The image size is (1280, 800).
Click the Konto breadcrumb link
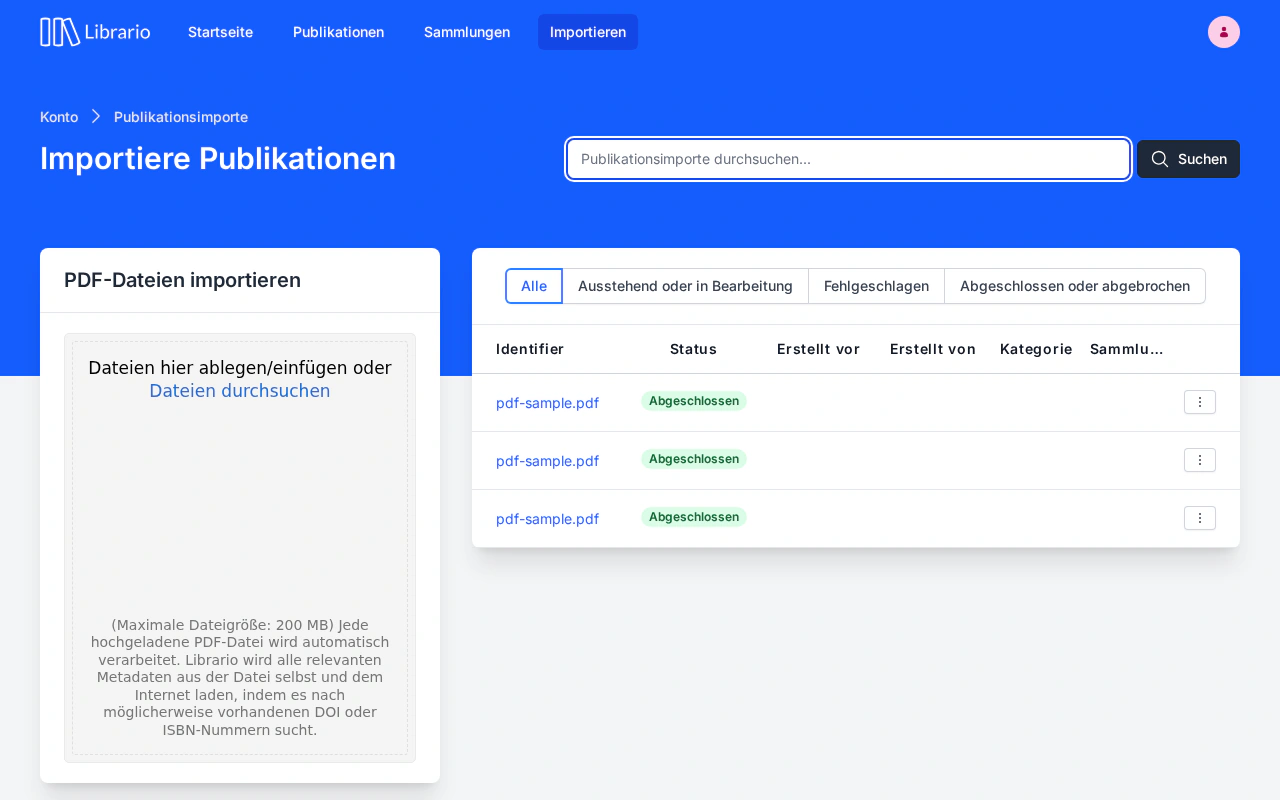pyautogui.click(x=59, y=117)
